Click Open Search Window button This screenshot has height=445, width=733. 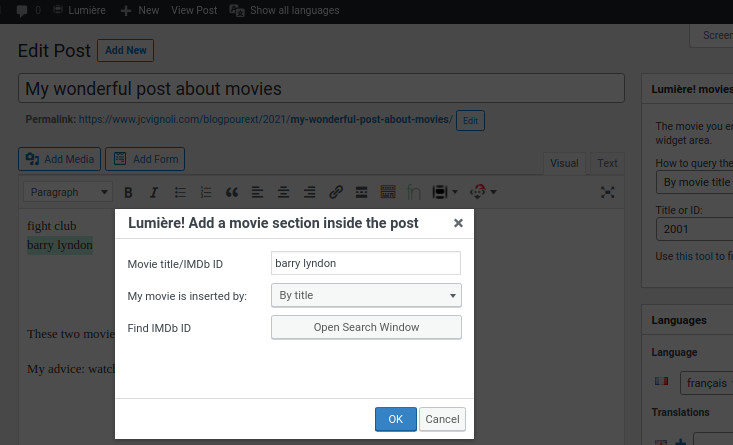pos(366,327)
